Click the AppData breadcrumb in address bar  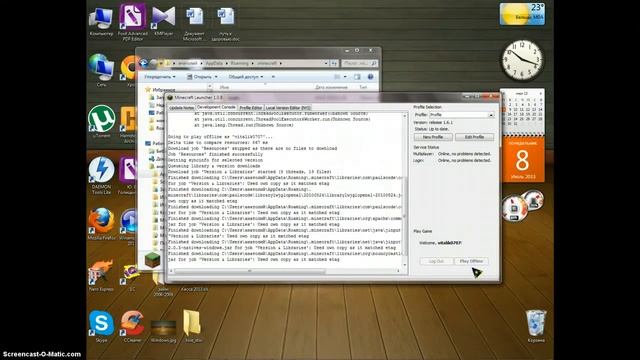(214, 63)
